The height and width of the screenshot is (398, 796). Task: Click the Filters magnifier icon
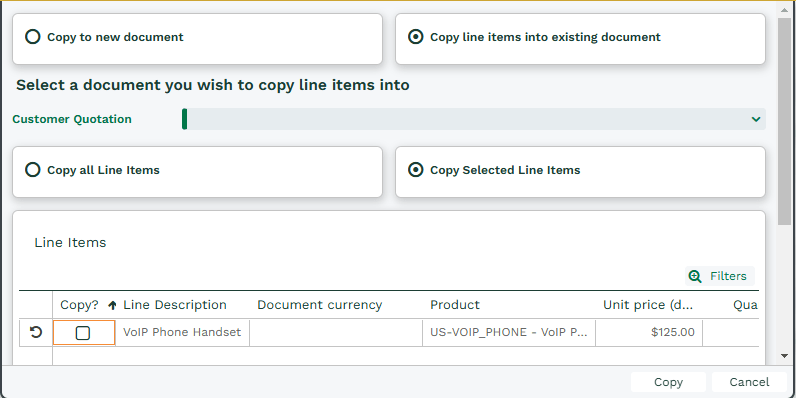click(694, 276)
